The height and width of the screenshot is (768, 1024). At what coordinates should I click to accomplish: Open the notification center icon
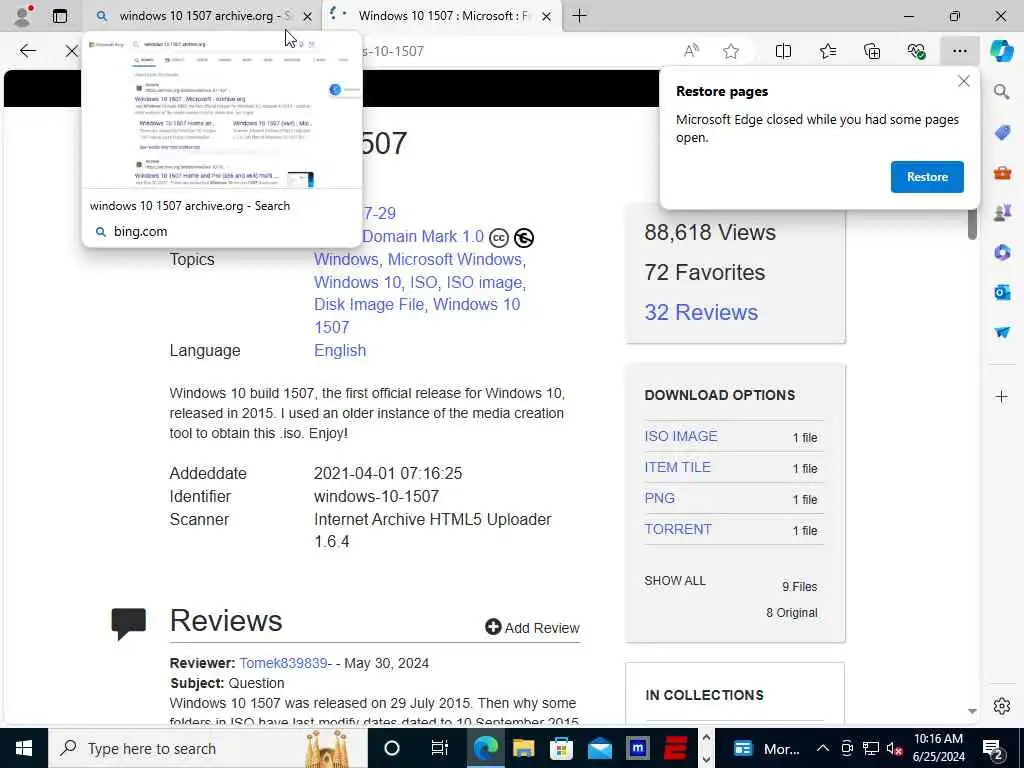(x=992, y=749)
